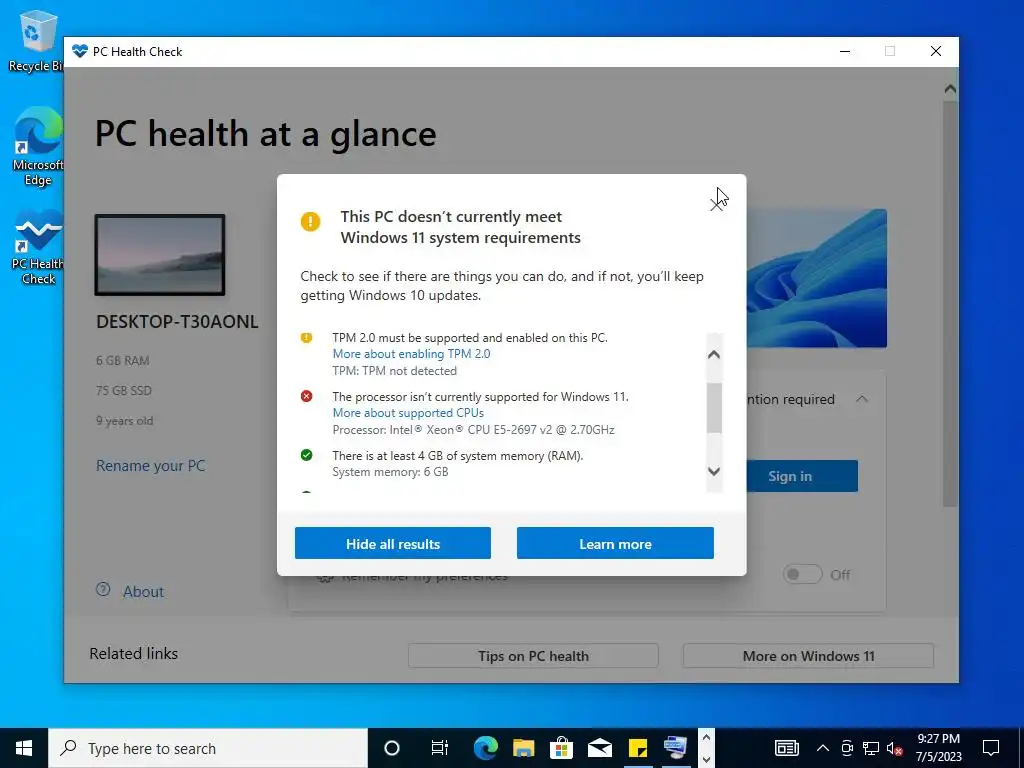Open Recycle Bin desktop icon
Viewport: 1024px width, 768px height.
point(35,40)
